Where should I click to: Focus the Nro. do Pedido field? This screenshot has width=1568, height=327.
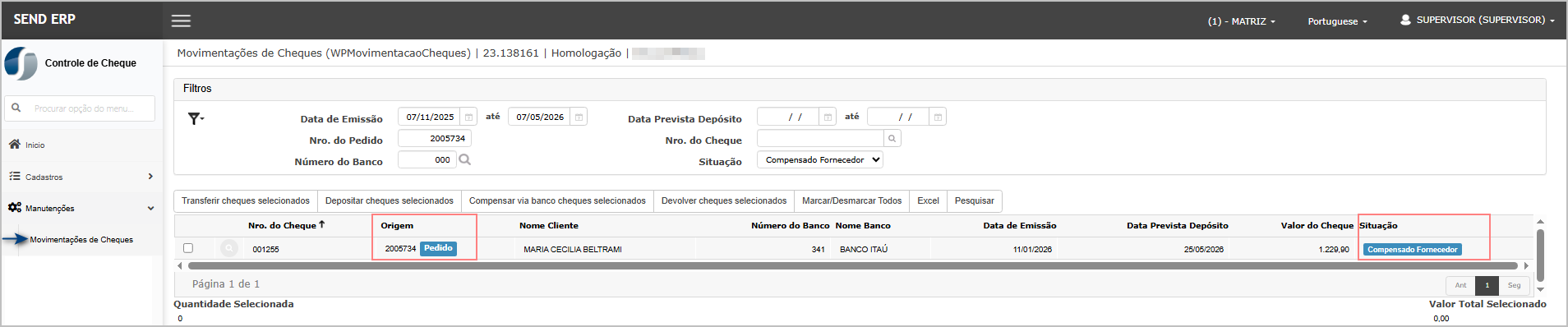point(435,138)
